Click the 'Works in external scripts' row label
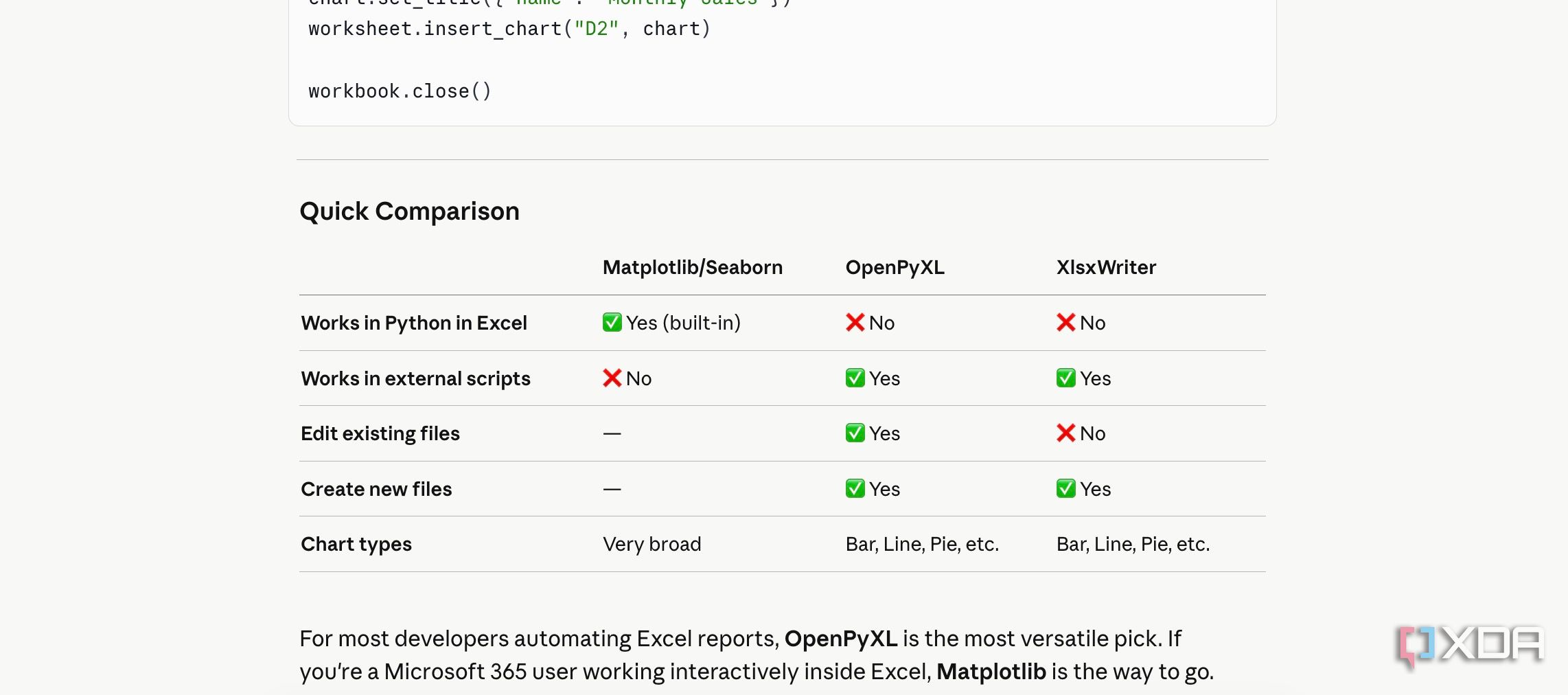 [x=415, y=378]
